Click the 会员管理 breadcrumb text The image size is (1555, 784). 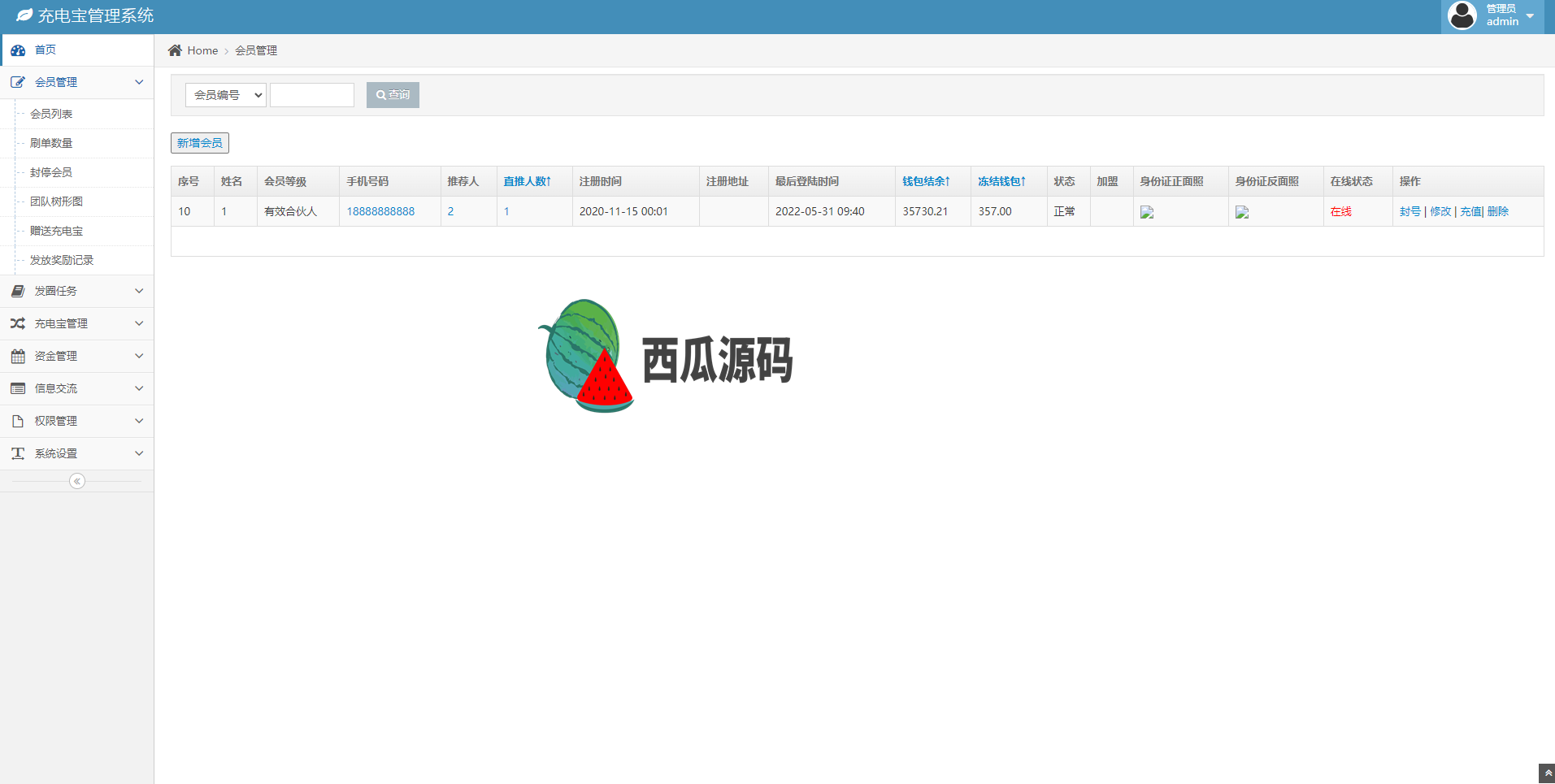tap(256, 50)
